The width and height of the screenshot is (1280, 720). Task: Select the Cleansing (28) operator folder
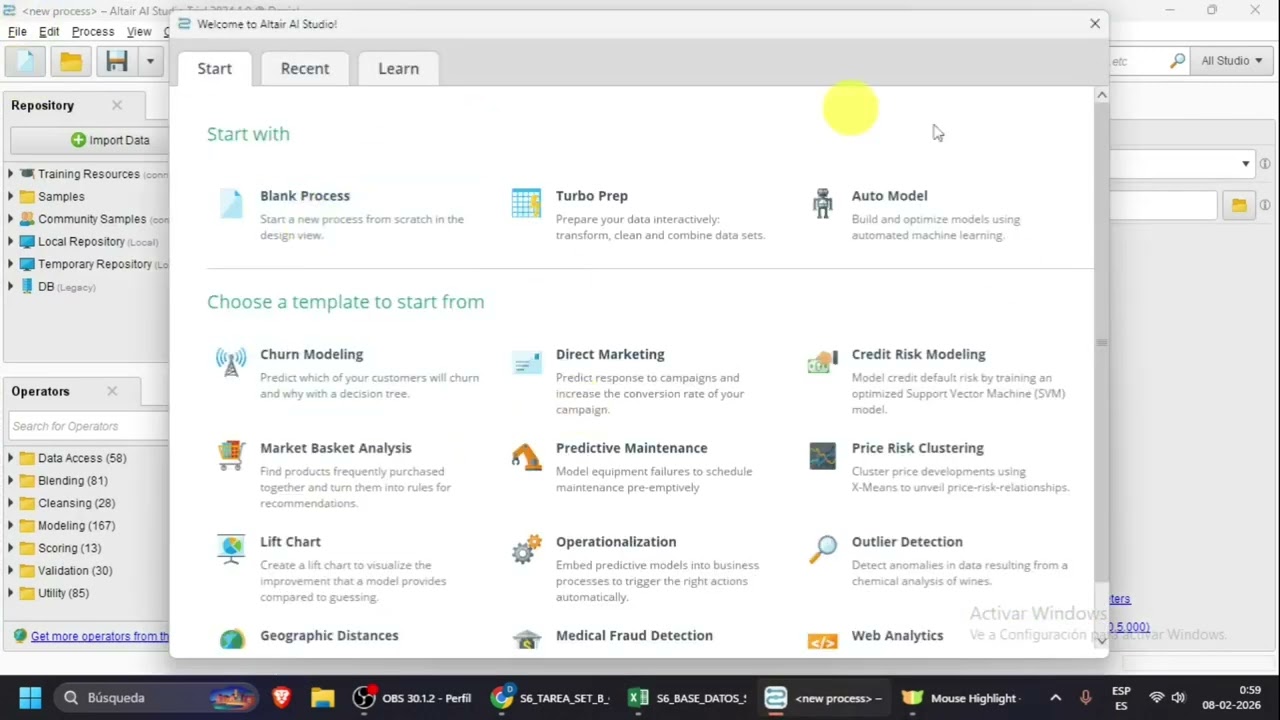(76, 503)
